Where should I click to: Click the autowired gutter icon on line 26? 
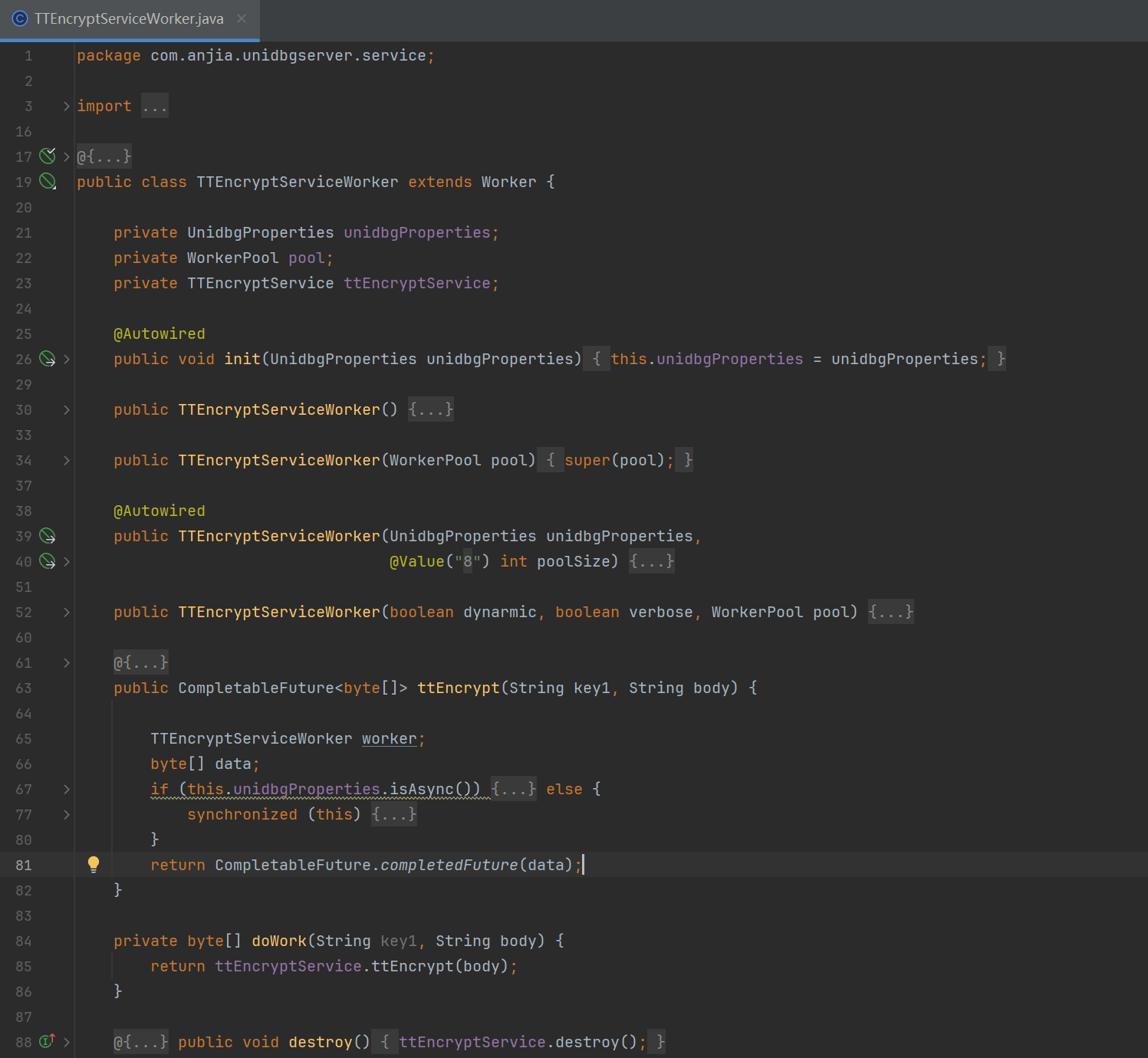coord(48,359)
